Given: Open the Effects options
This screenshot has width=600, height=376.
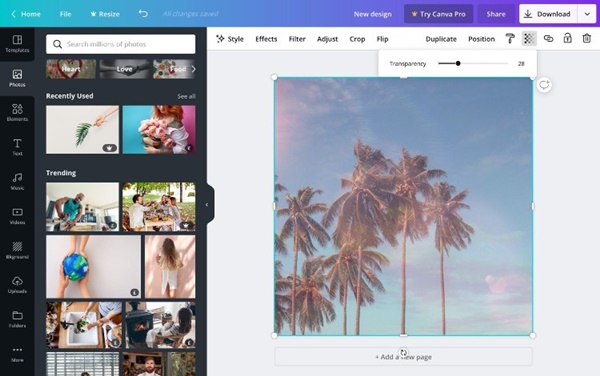Looking at the screenshot, I should click(266, 39).
